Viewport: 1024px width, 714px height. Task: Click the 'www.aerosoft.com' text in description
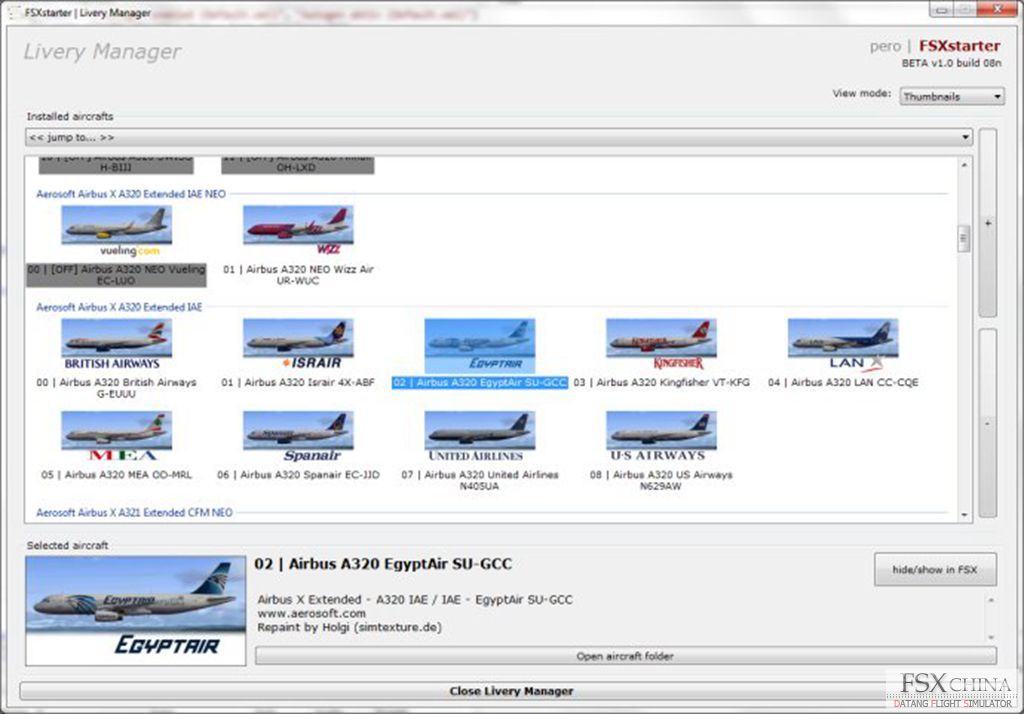[312, 613]
